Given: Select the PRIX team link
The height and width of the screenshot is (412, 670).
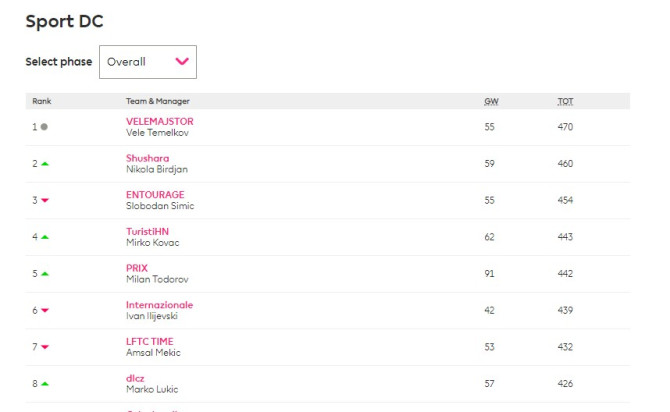Looking at the screenshot, I should pyautogui.click(x=136, y=268).
